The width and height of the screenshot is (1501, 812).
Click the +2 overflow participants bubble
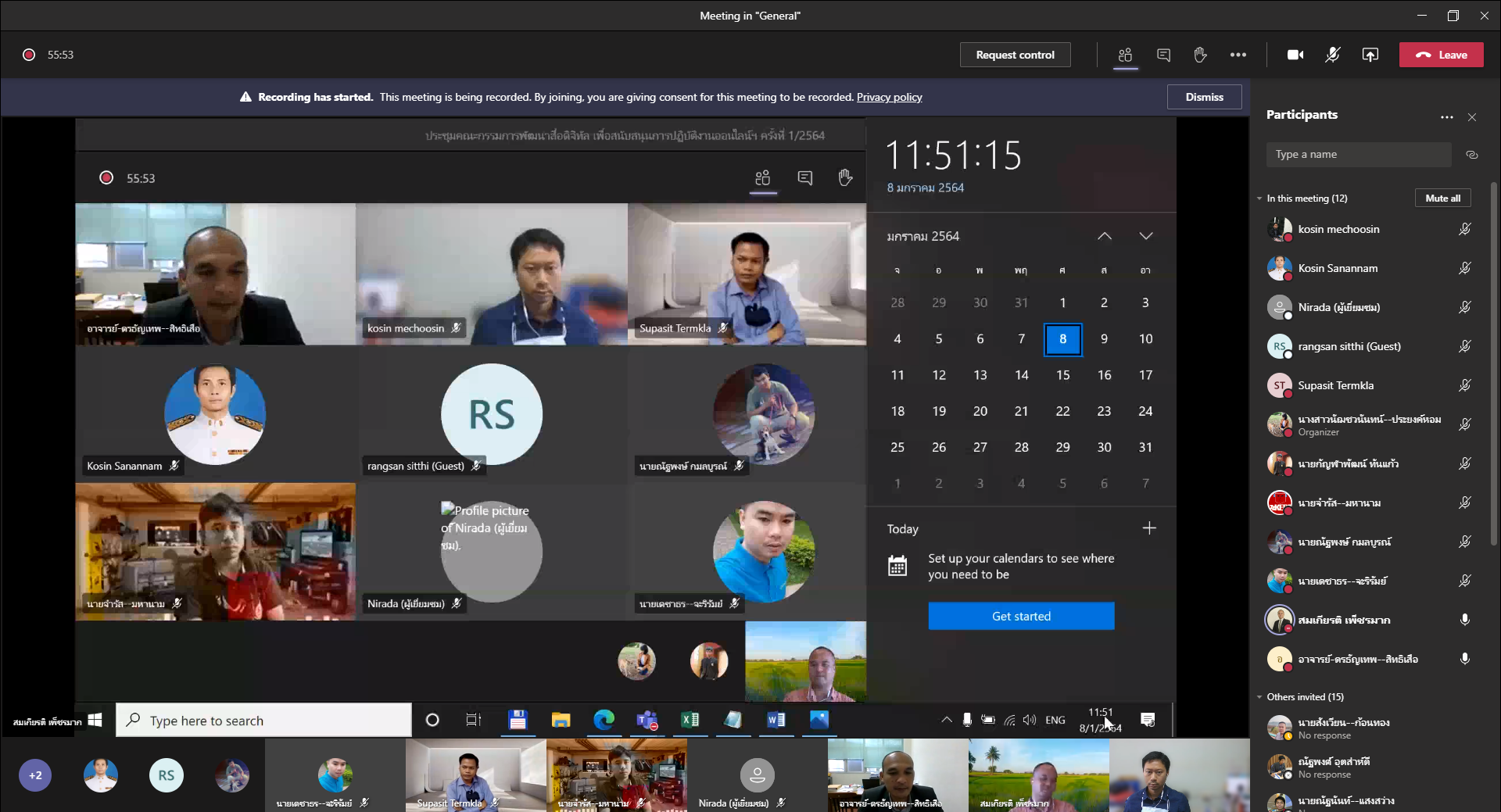35,775
